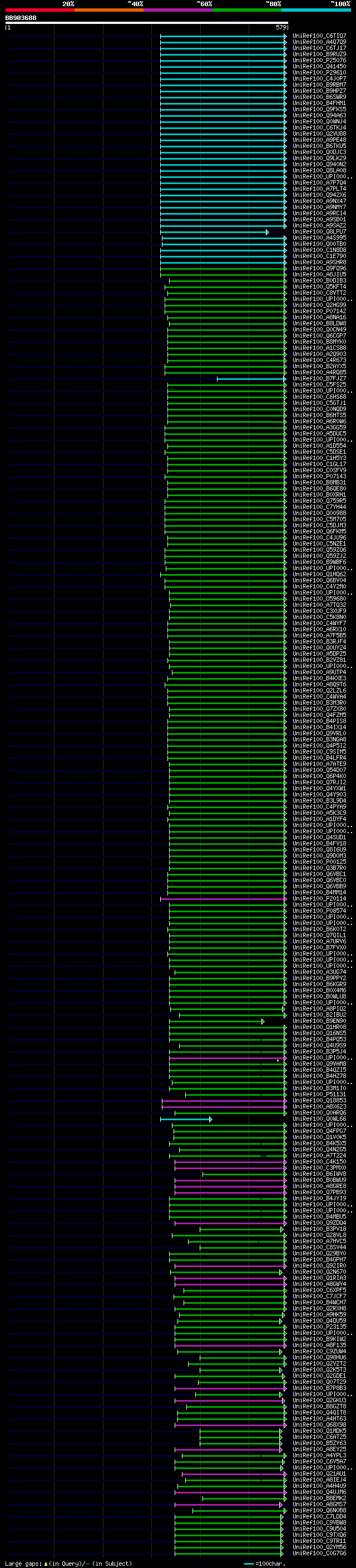The image size is (356, 1568).
Task: Select hit label UniRef100_A7P7Q4
Action: point(319,182)
